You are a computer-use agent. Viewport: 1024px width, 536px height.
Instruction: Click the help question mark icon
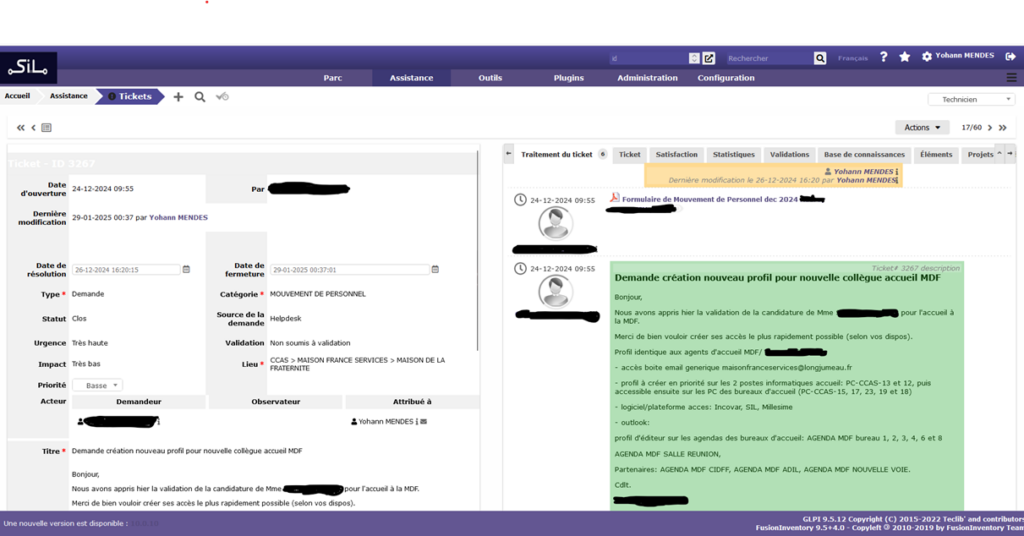[x=884, y=57]
